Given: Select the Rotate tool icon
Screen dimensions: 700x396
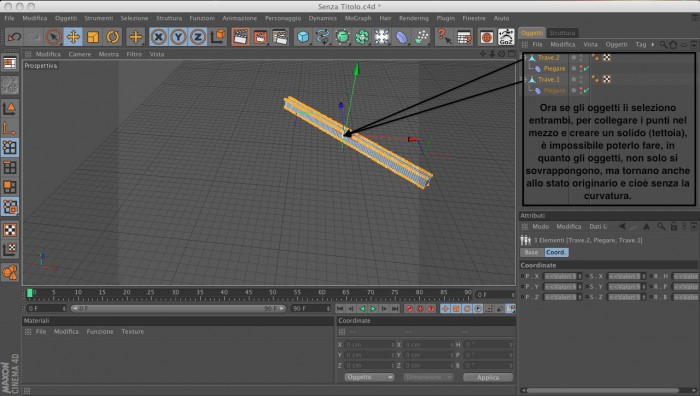Looking at the screenshot, I should coord(112,37).
